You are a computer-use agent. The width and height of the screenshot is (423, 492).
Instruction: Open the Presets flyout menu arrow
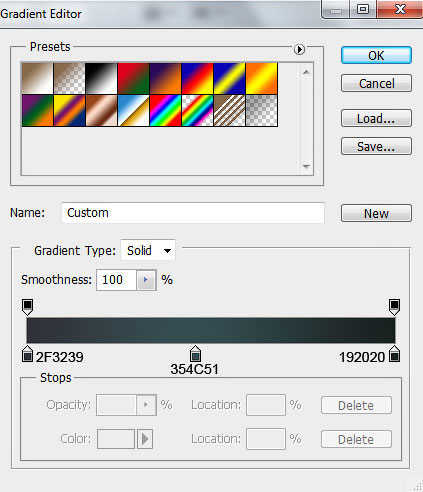(x=299, y=49)
